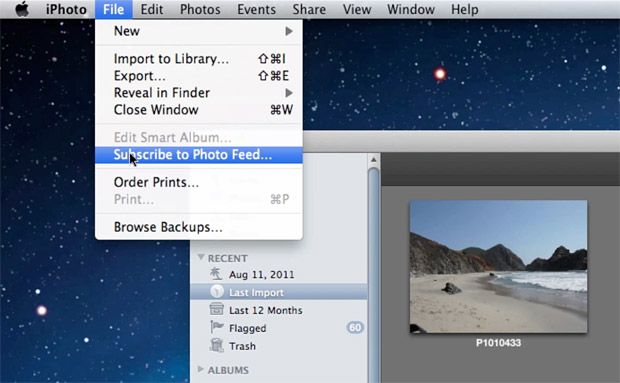Viewport: 620px width, 383px height.
Task: Click the Last 12 Months calendar icon
Action: click(x=216, y=309)
